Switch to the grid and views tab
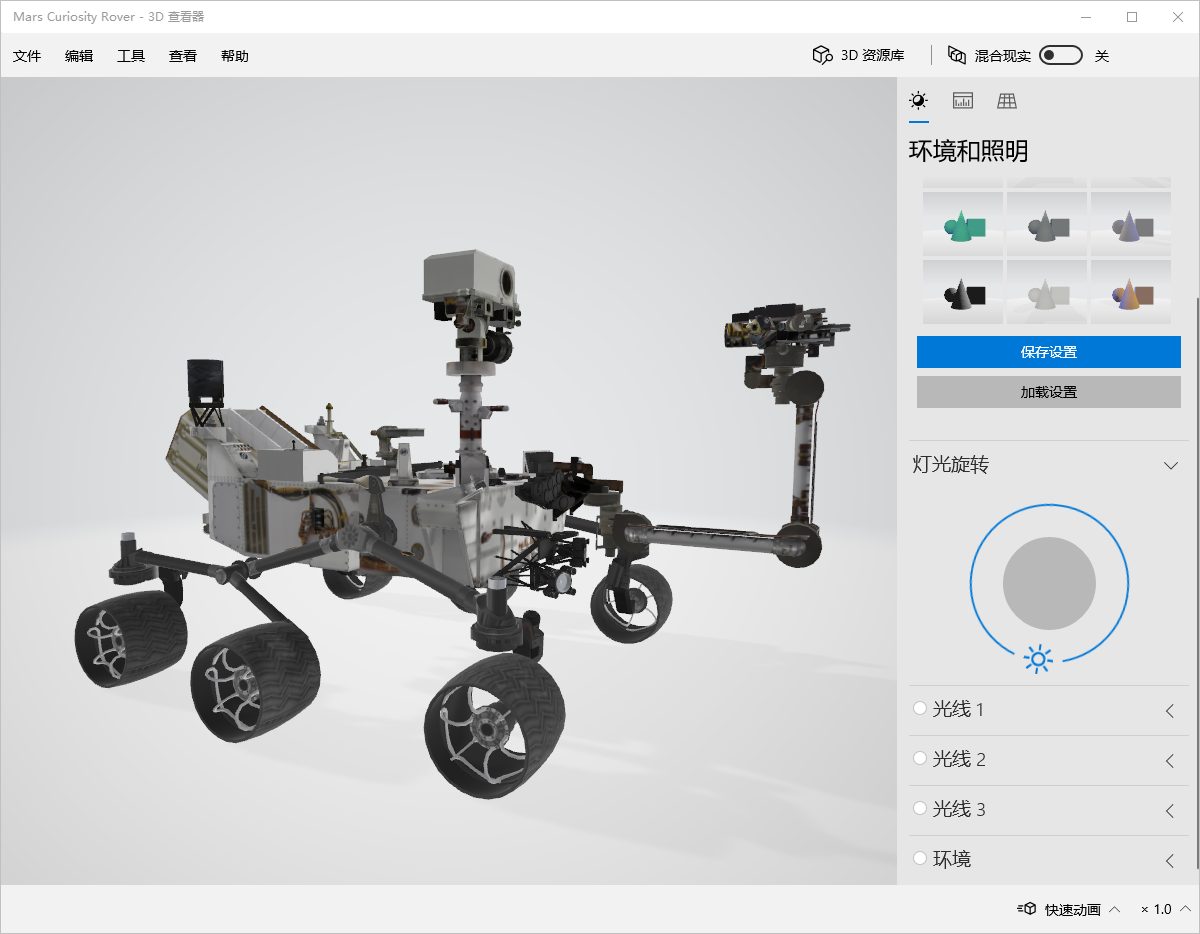Image resolution: width=1200 pixels, height=934 pixels. [1007, 100]
